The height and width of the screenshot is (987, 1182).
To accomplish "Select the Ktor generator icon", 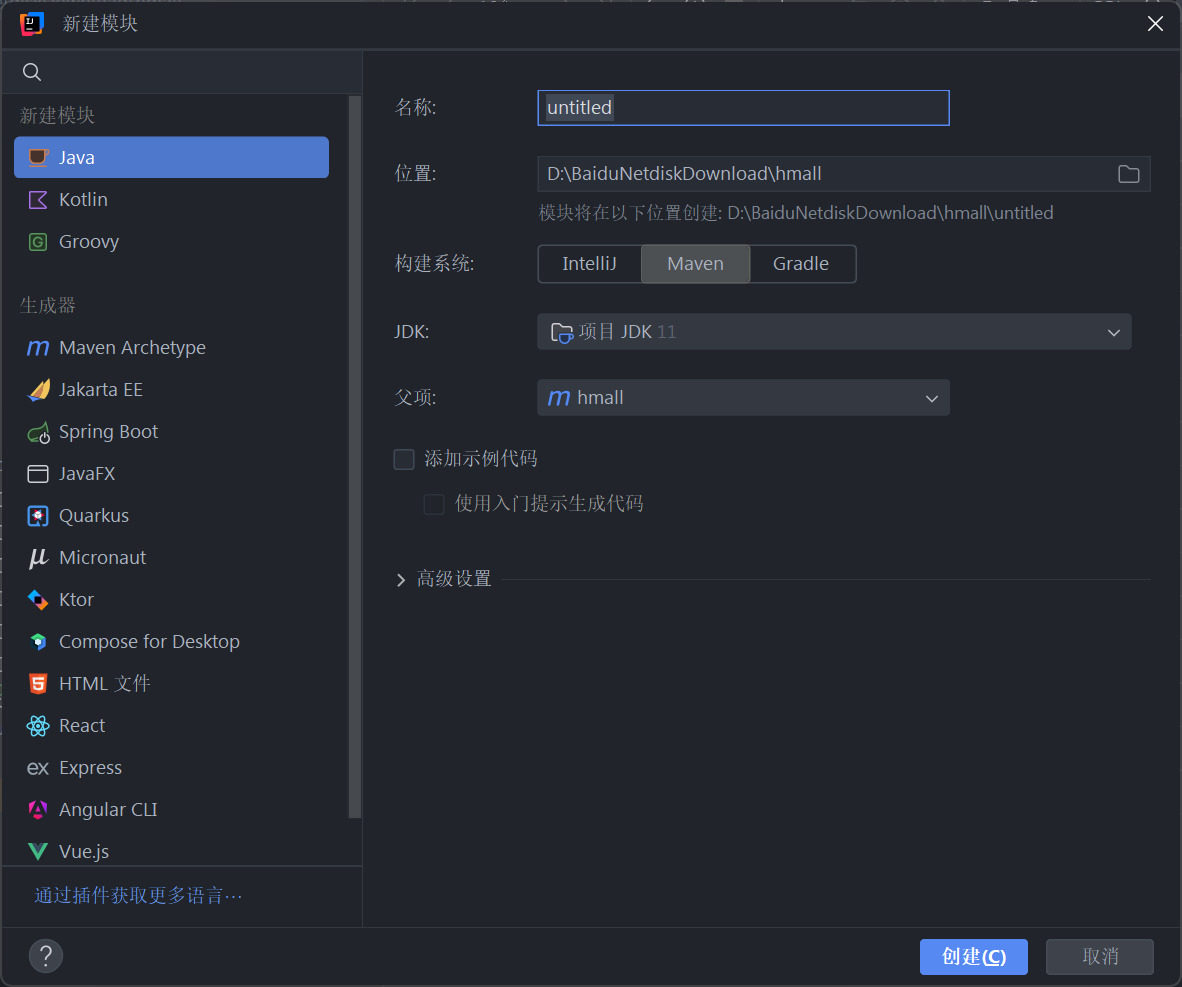I will tap(38, 600).
